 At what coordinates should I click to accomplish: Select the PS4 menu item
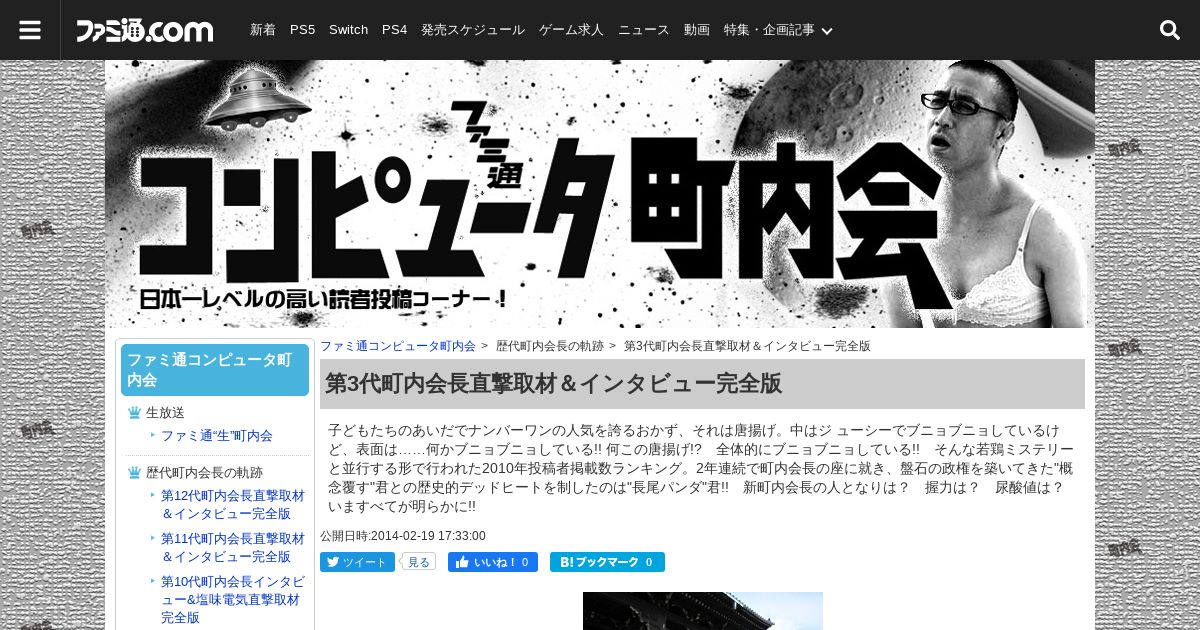pyautogui.click(x=394, y=30)
